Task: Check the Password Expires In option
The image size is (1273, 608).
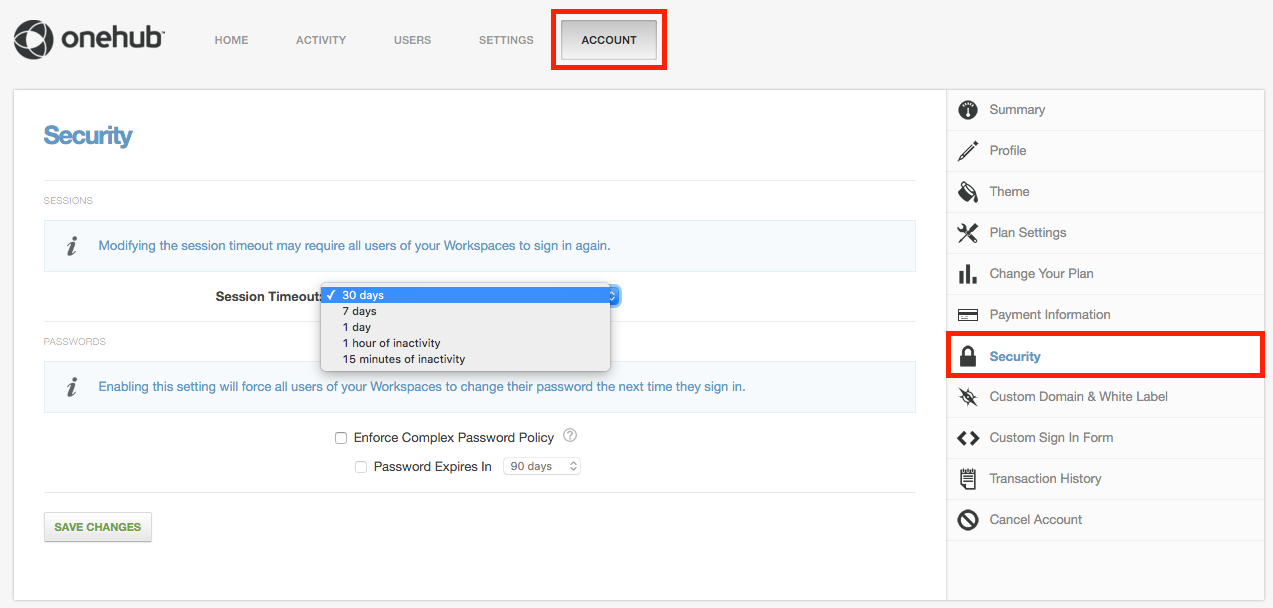Action: pyautogui.click(x=361, y=466)
